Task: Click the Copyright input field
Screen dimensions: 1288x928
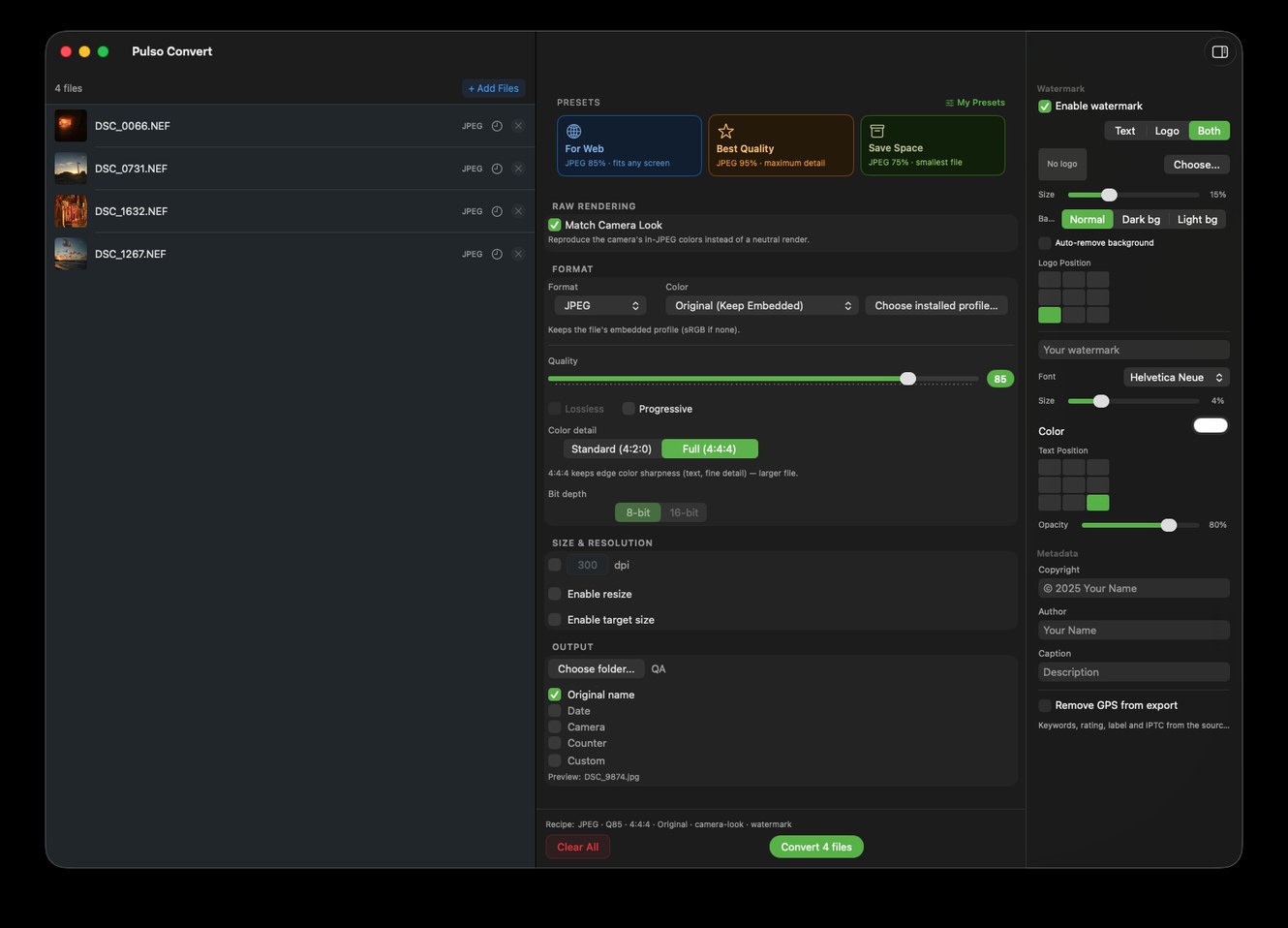Action: (x=1134, y=588)
